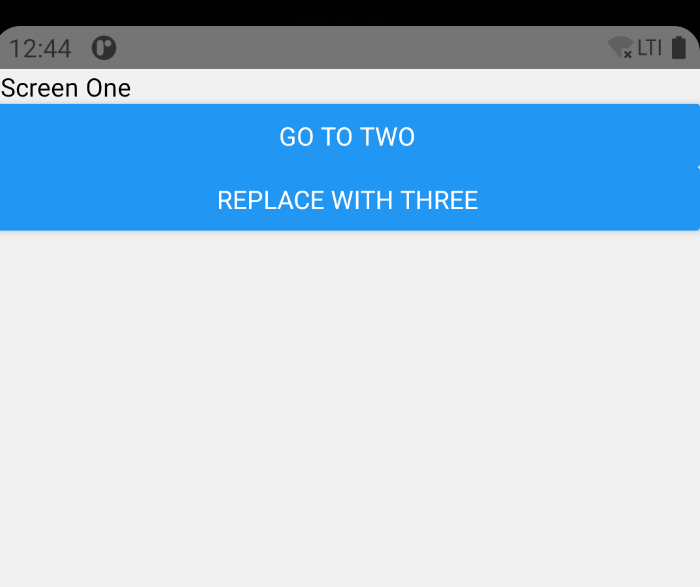The image size is (700, 587).
Task: Click the Wi-Fi no-connection icon
Action: tap(620, 47)
